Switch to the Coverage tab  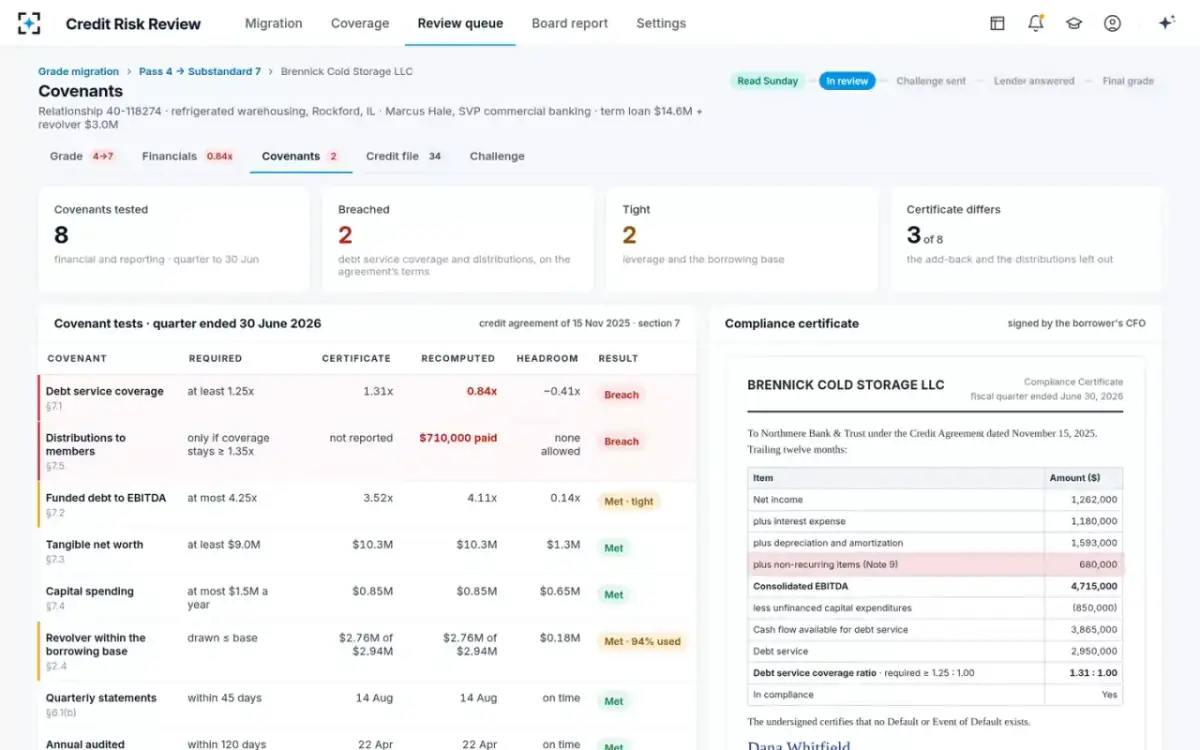click(360, 23)
